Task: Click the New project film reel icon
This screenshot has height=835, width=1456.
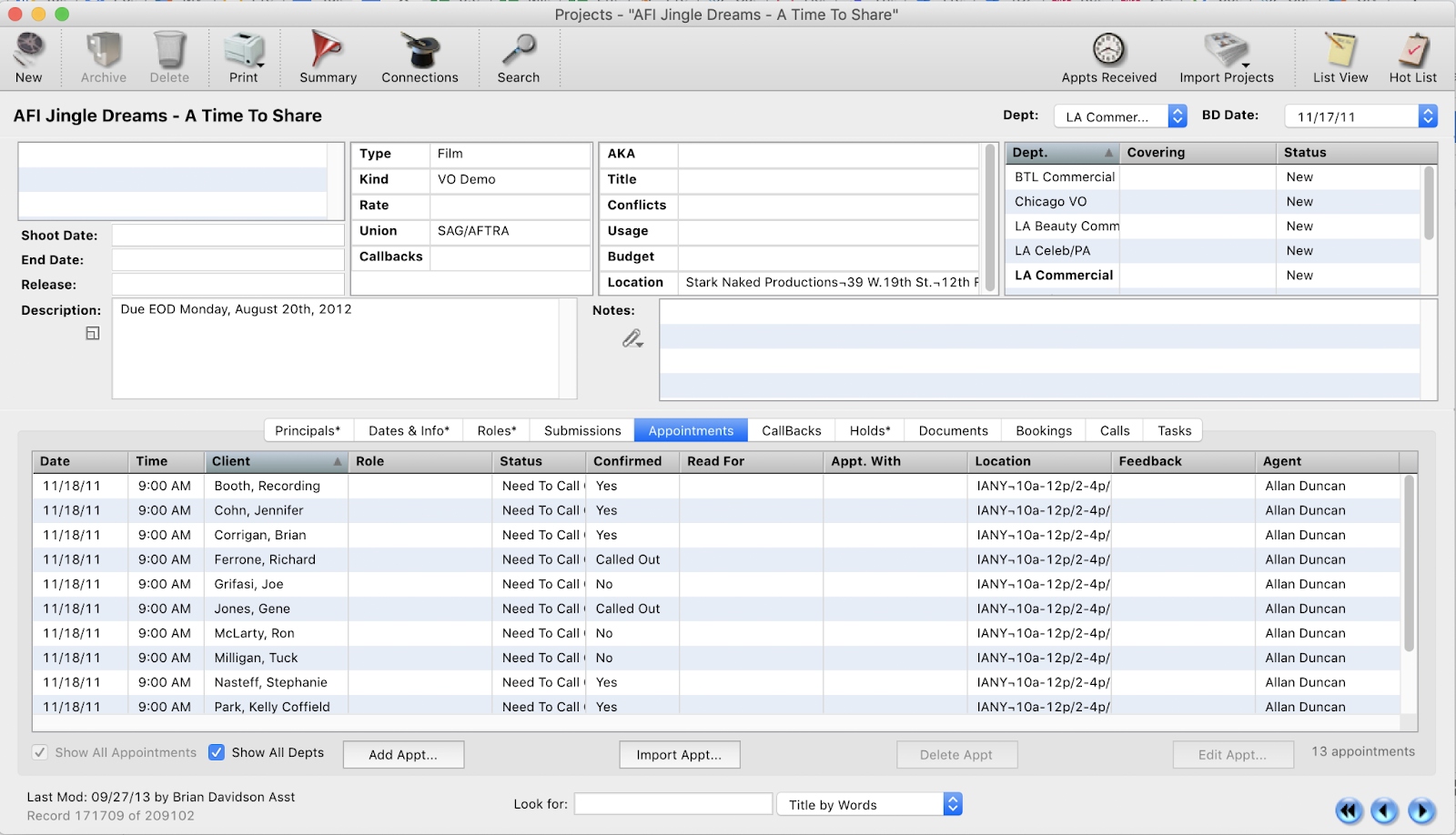Action: click(x=29, y=50)
